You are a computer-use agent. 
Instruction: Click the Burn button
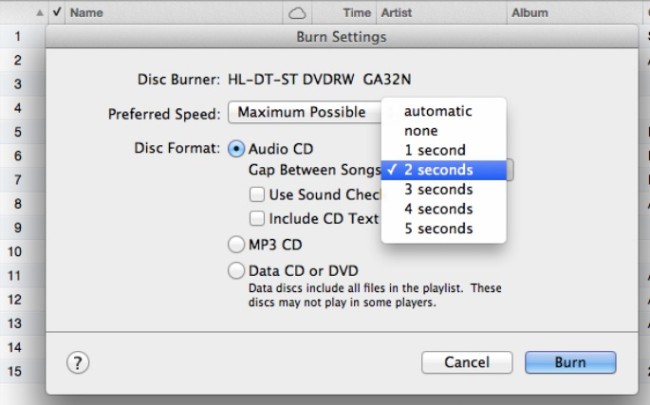coord(570,363)
